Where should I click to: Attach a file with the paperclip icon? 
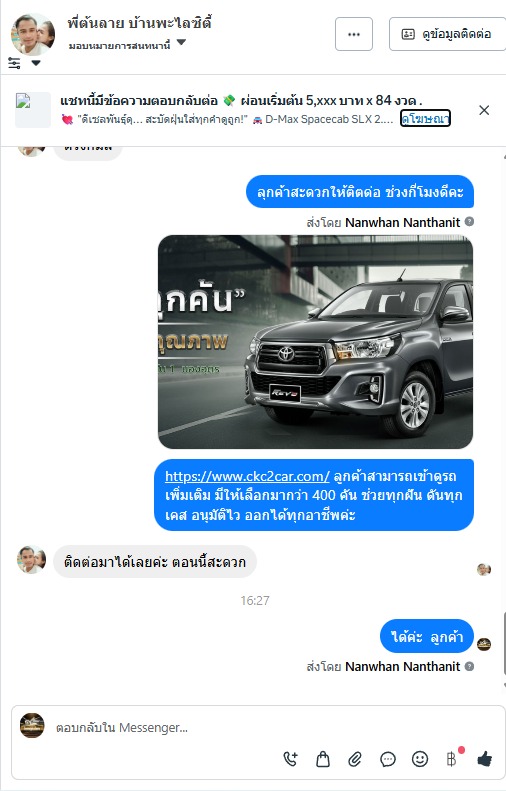355,759
